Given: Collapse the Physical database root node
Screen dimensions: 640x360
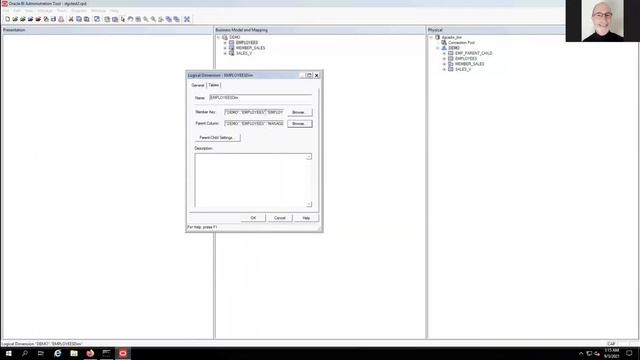Looking at the screenshot, I should pyautogui.click(x=431, y=37).
